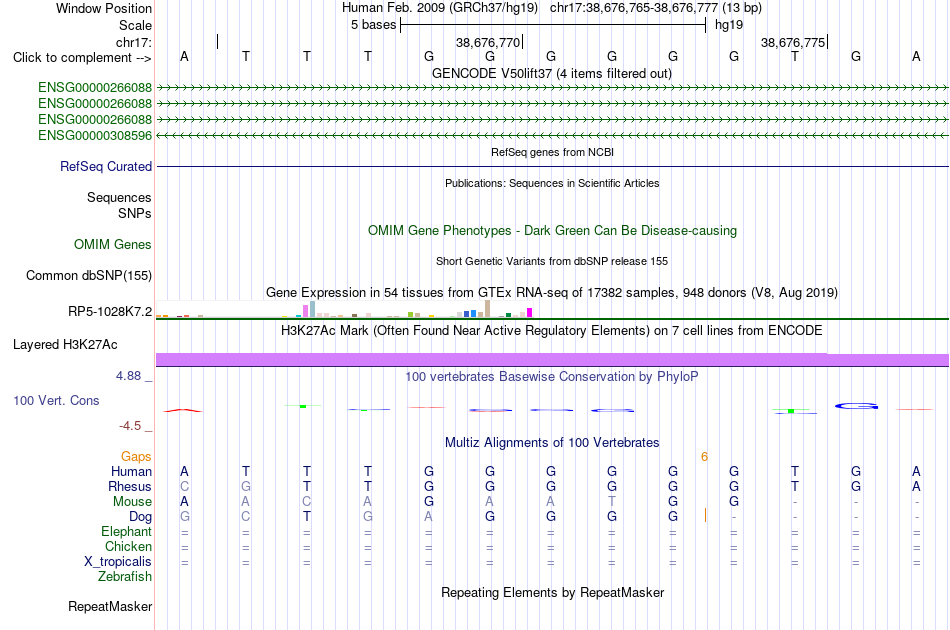This screenshot has width=950, height=630.
Task: Open GENCODE V50lift37 track title
Action: 551,73
